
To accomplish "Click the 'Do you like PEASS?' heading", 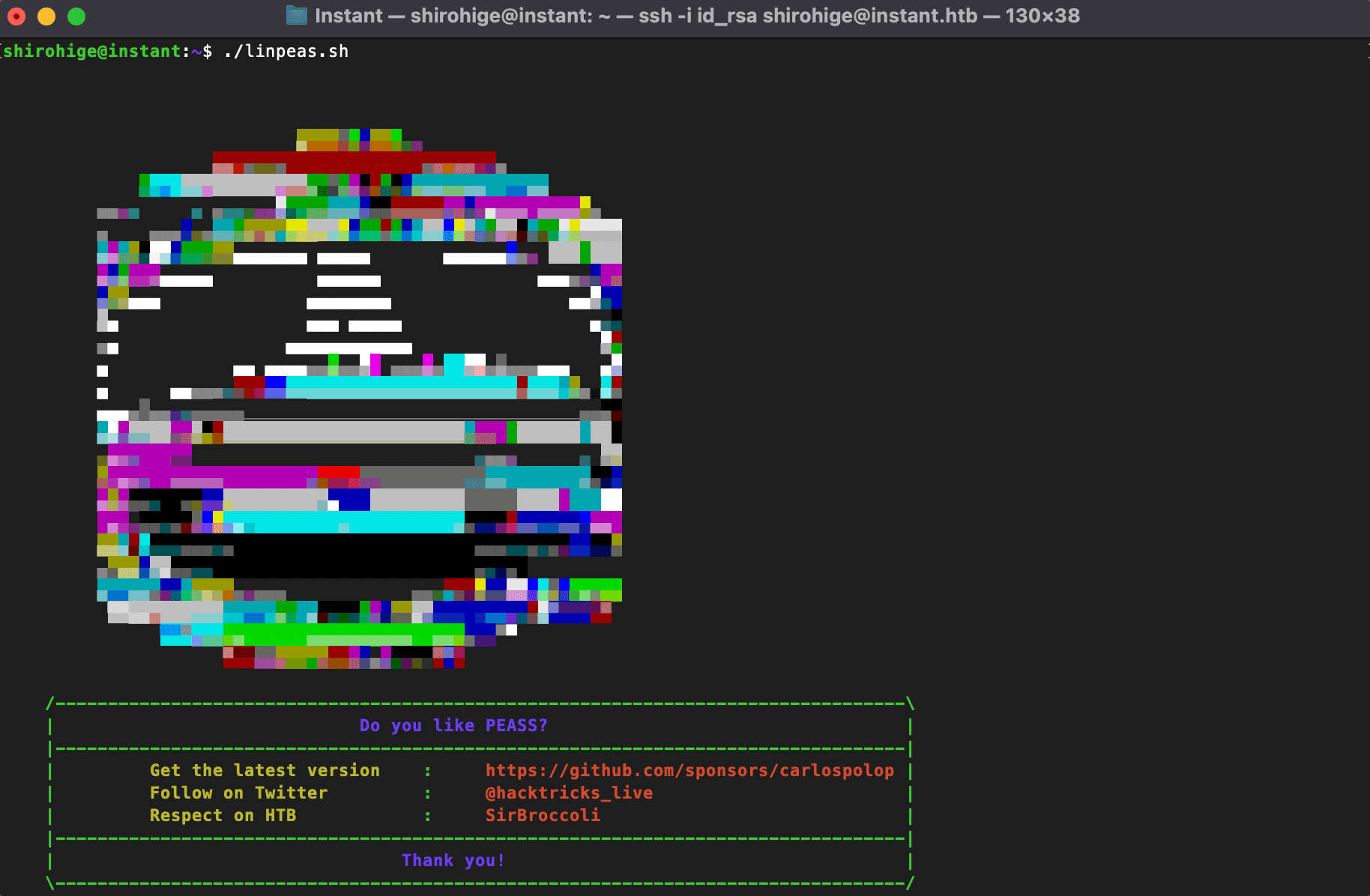I will click(453, 725).
